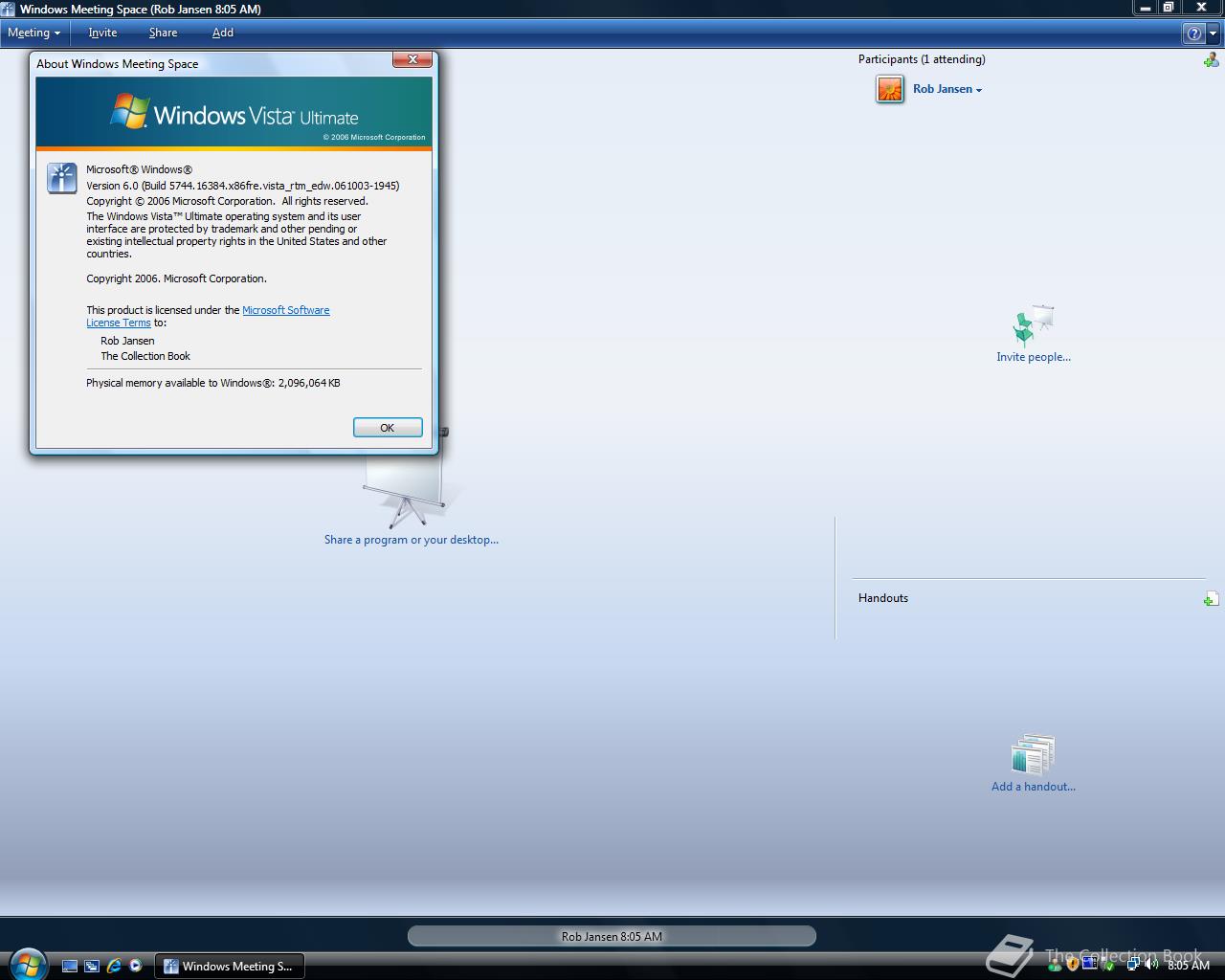The height and width of the screenshot is (980, 1225).
Task: Click Rob Jansen's avatar picture
Action: coord(890,89)
